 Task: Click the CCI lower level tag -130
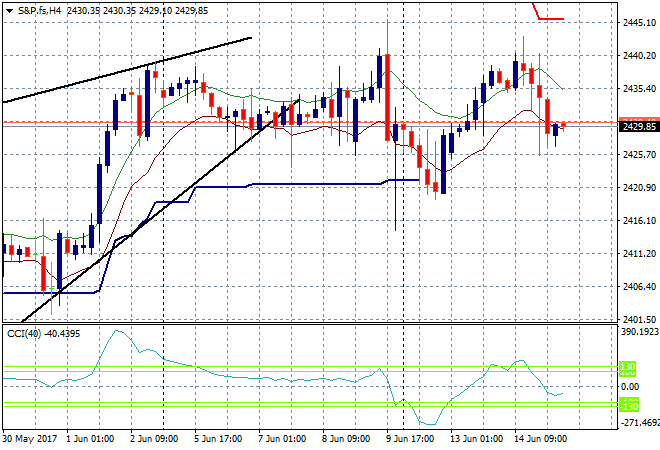[629, 407]
